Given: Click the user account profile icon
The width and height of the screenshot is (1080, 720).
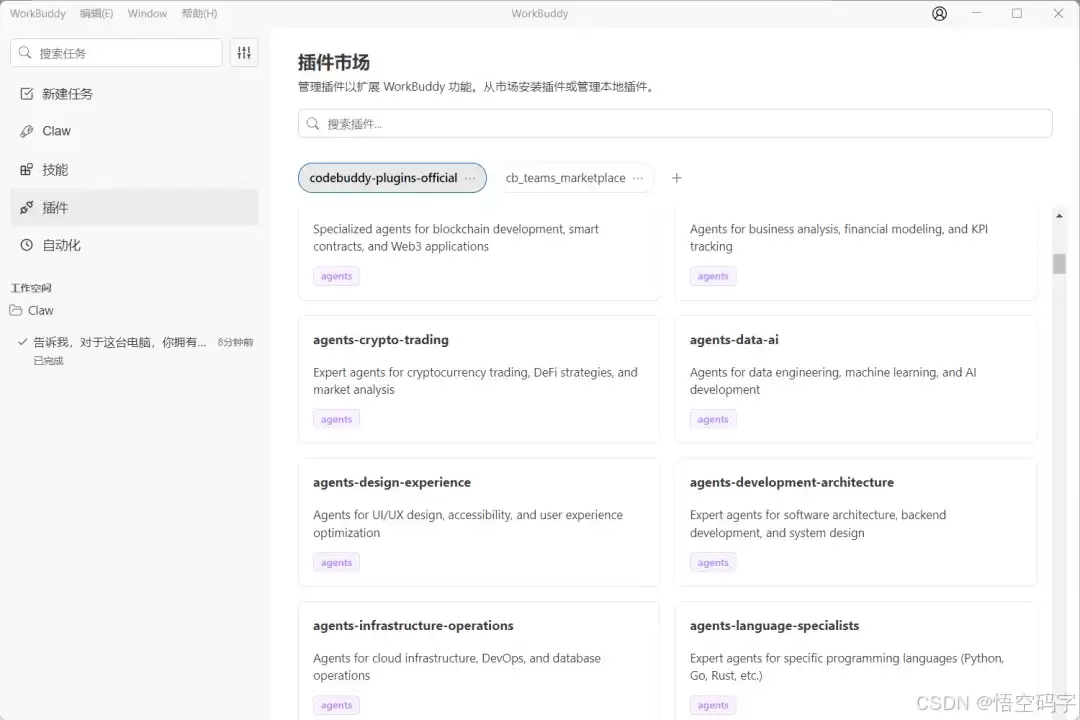Looking at the screenshot, I should click(939, 14).
